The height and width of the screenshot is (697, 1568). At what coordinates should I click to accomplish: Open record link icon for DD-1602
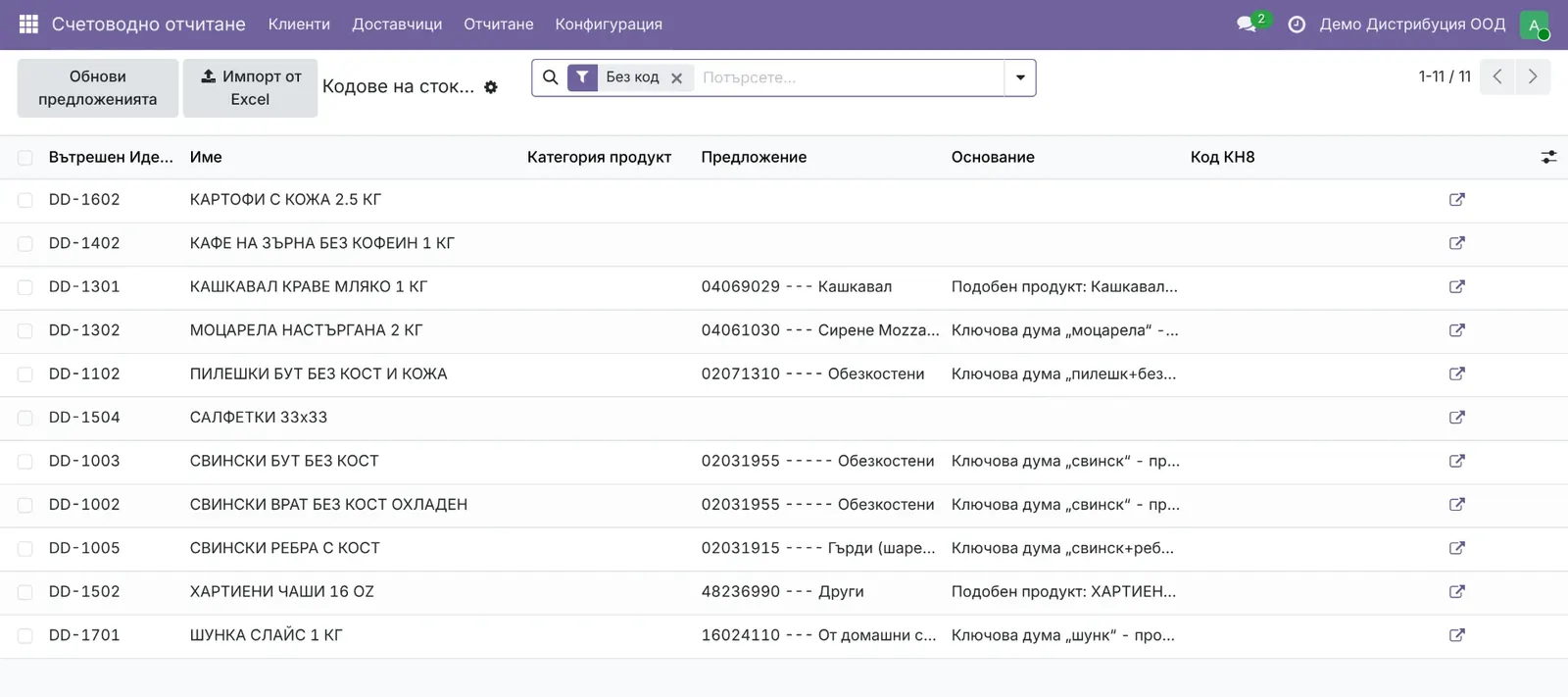[1456, 200]
